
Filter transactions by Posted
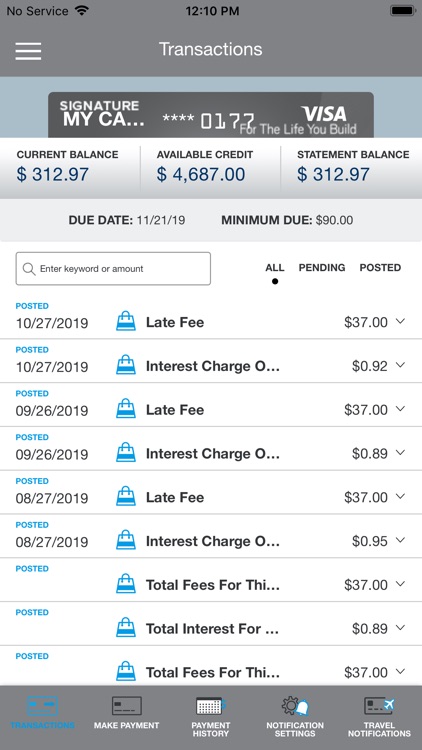tap(380, 267)
